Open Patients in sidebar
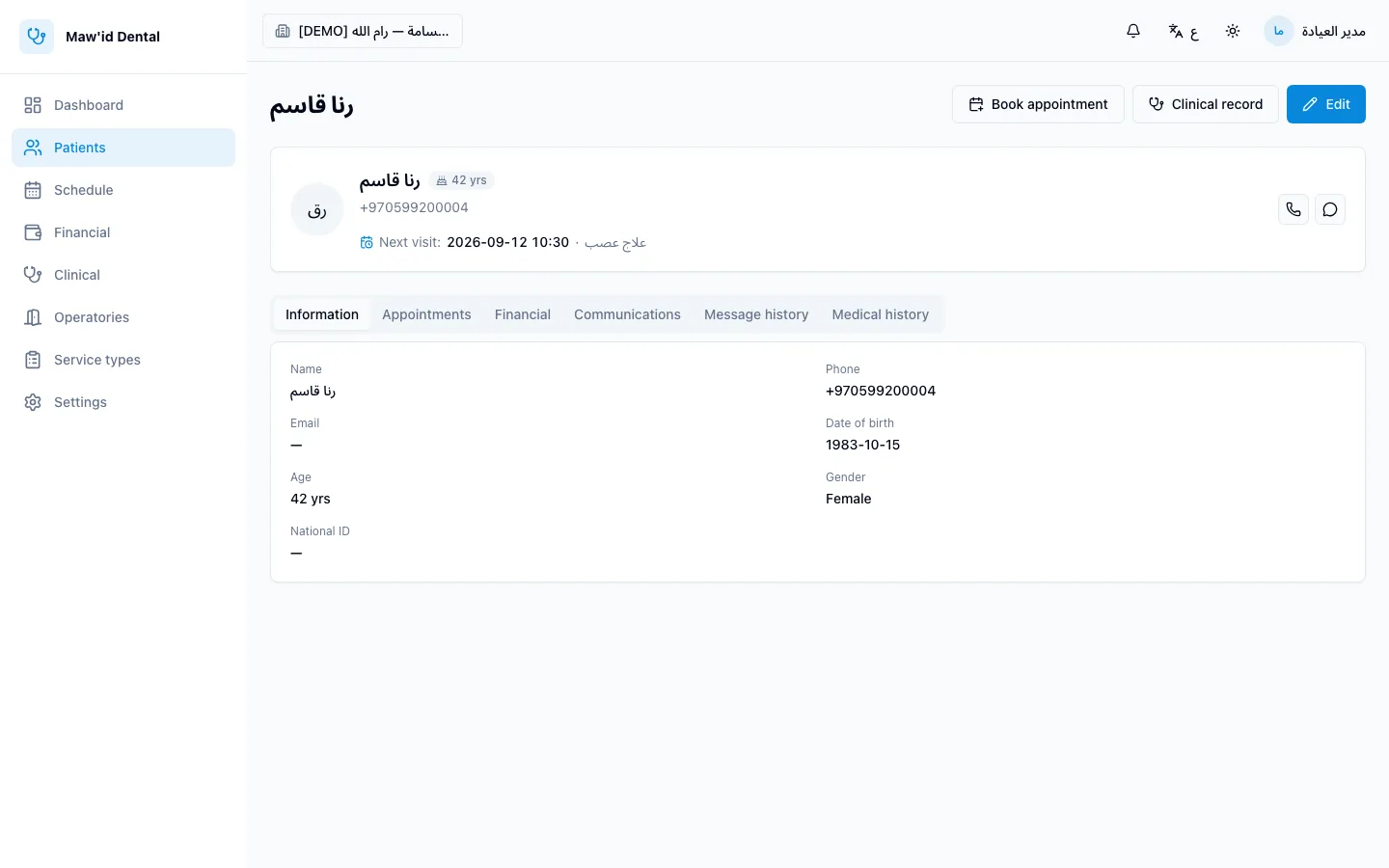The height and width of the screenshot is (868, 1389). pyautogui.click(x=123, y=148)
